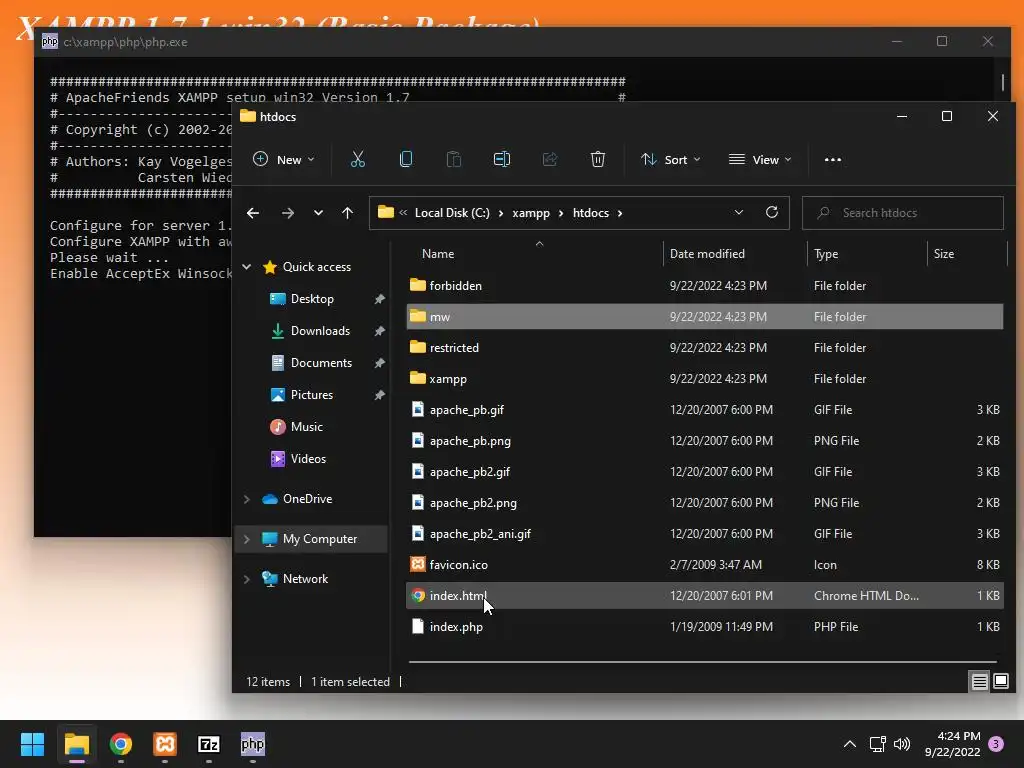
Task: Open the recent locations dropdown arrow
Action: click(318, 213)
